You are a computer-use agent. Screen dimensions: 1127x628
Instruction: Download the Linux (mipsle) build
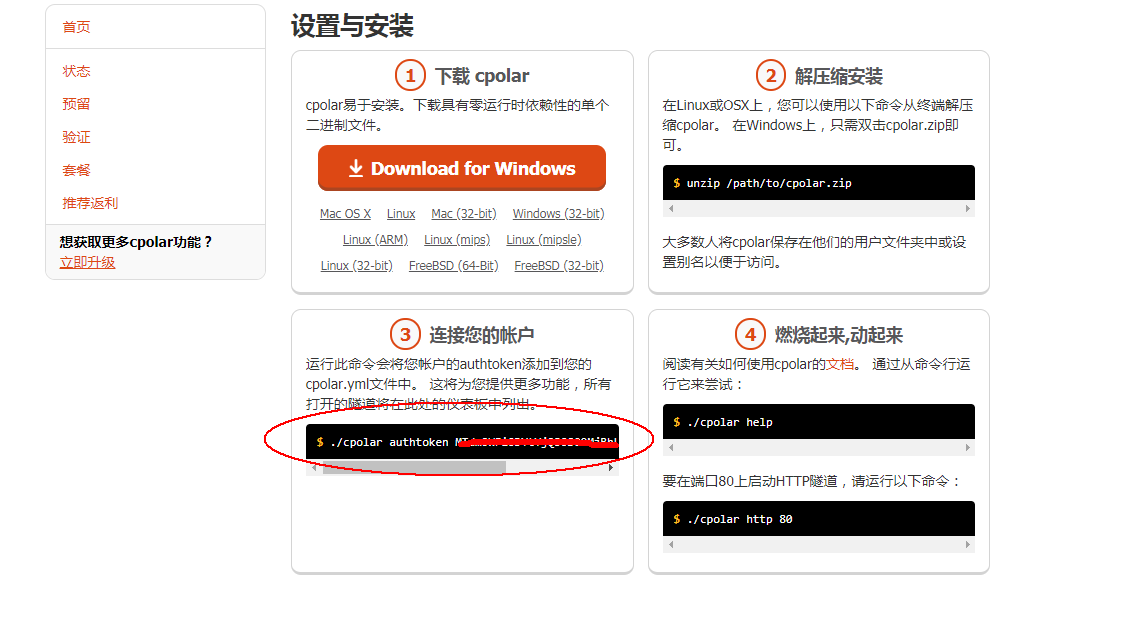(543, 239)
